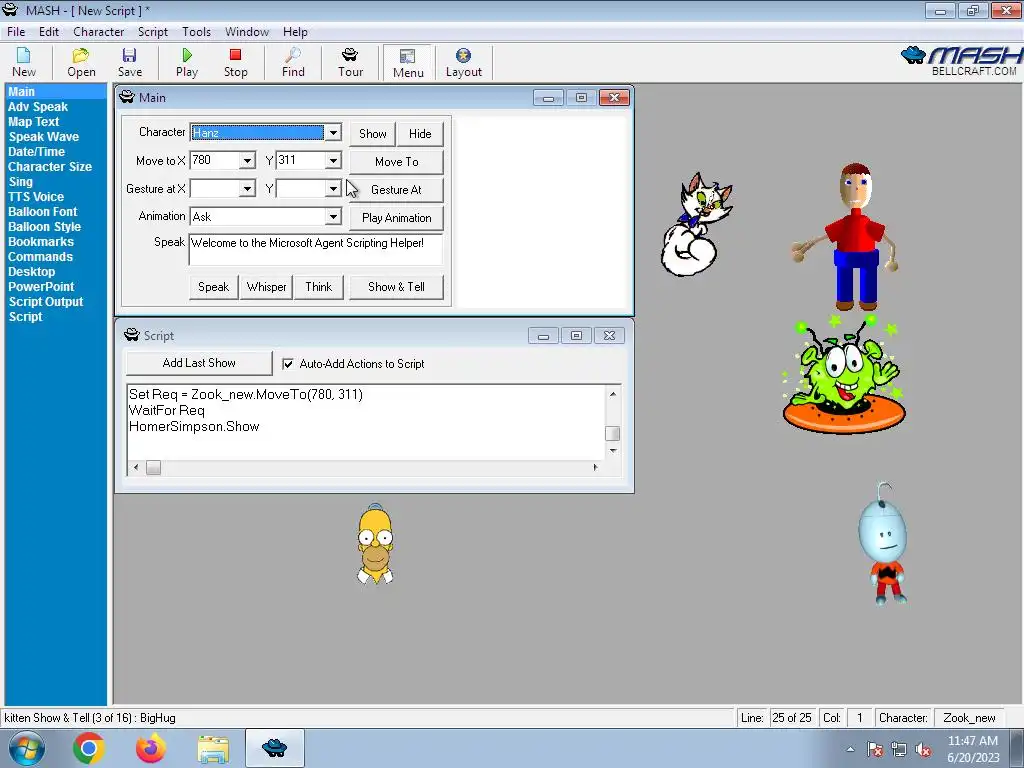Expand the Animation dropdown
Screen dimensions: 1024x768
click(x=333, y=217)
